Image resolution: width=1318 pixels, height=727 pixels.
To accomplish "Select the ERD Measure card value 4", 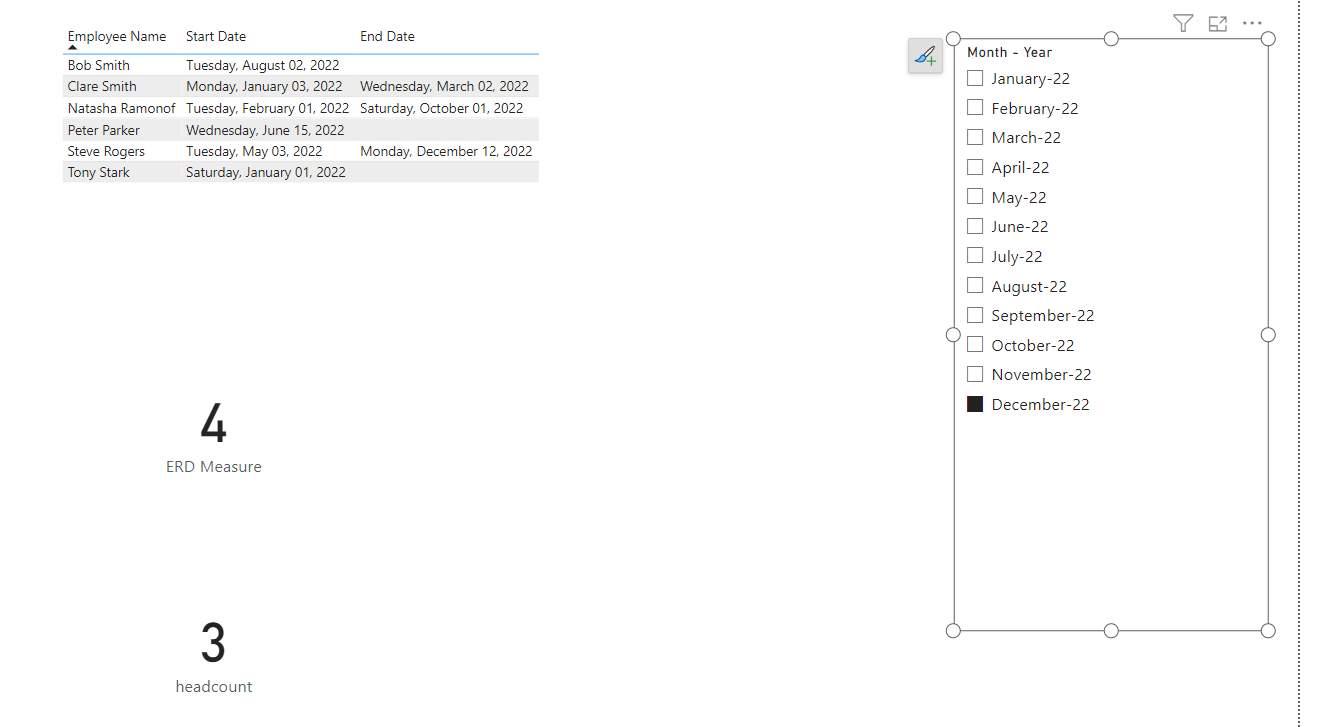I will tap(213, 424).
